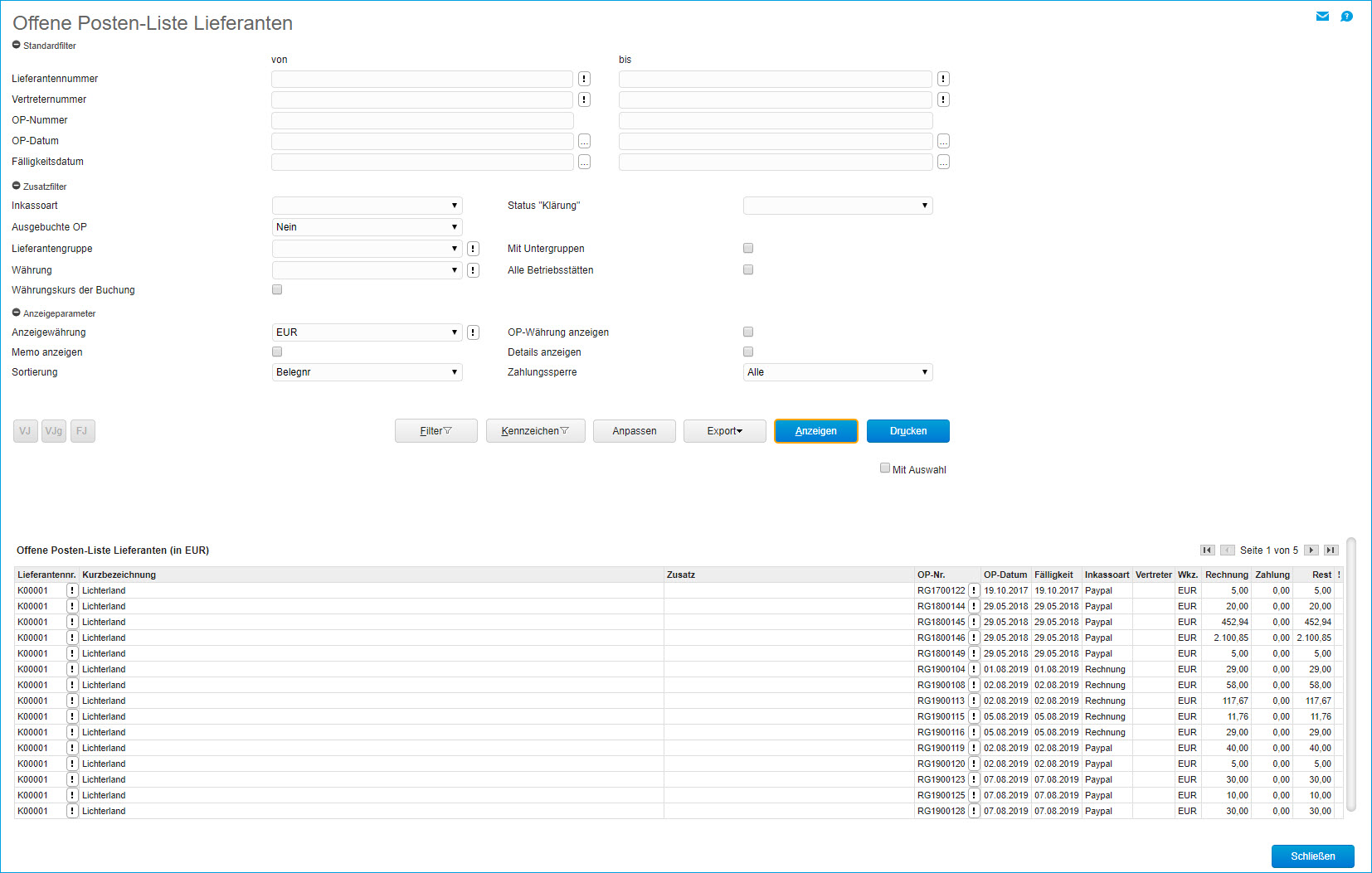Collapse the Standardfilter section
The height and width of the screenshot is (873, 1372).
(17, 46)
